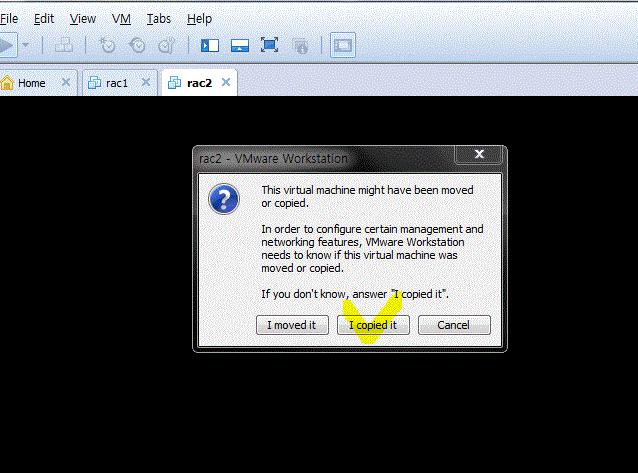
Task: Cancel the moved or copied dialog
Action: [454, 325]
